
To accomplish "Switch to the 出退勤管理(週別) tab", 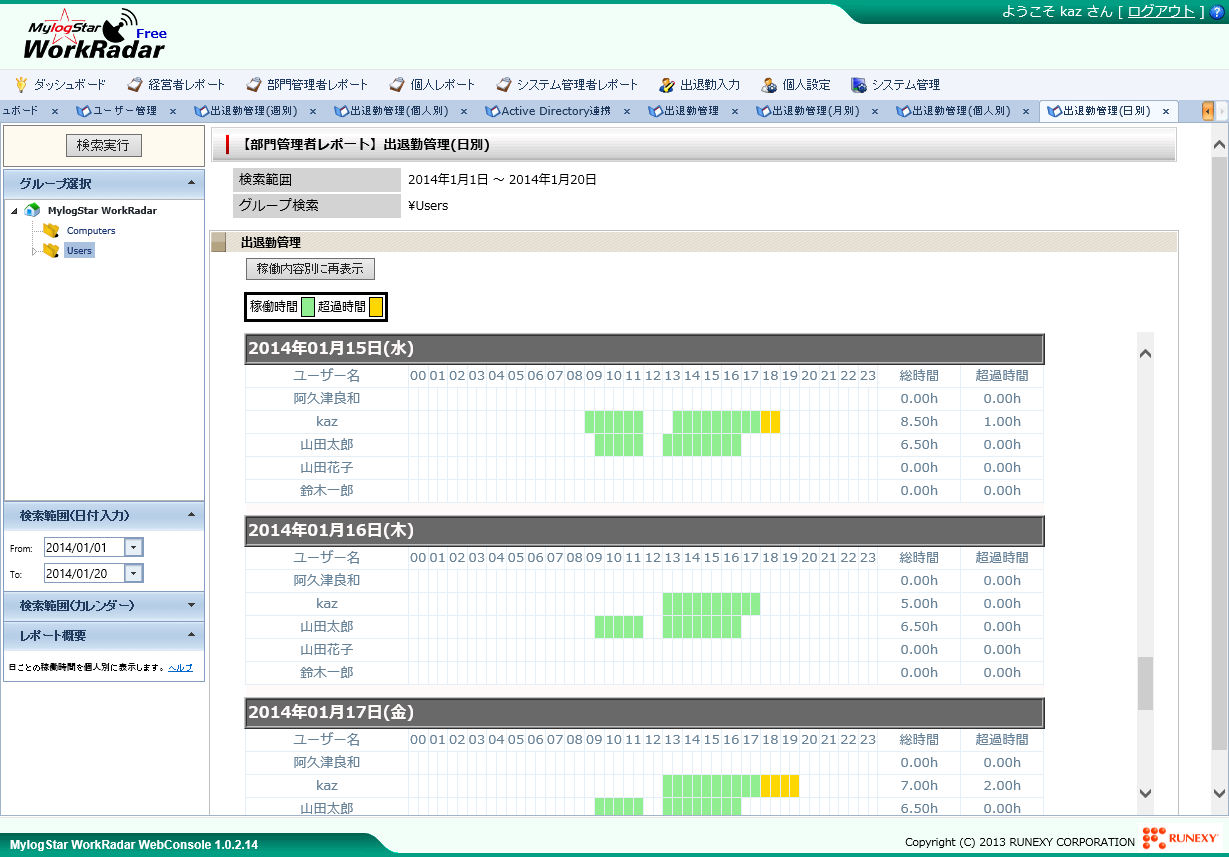I will 253,111.
